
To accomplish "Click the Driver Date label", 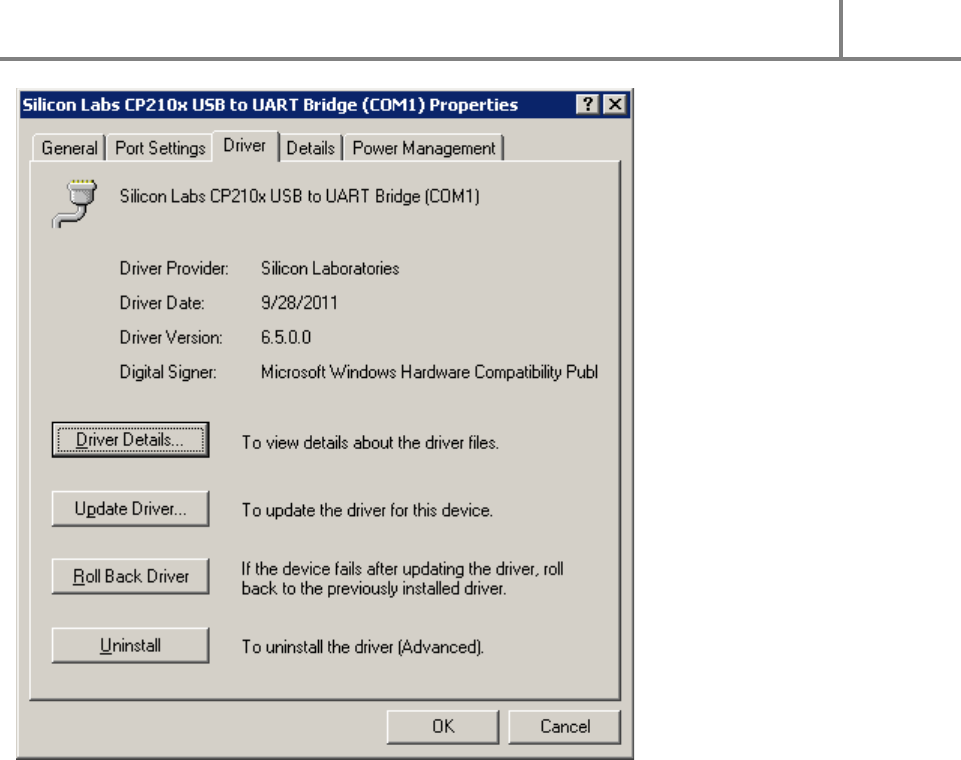I will pyautogui.click(x=162, y=303).
